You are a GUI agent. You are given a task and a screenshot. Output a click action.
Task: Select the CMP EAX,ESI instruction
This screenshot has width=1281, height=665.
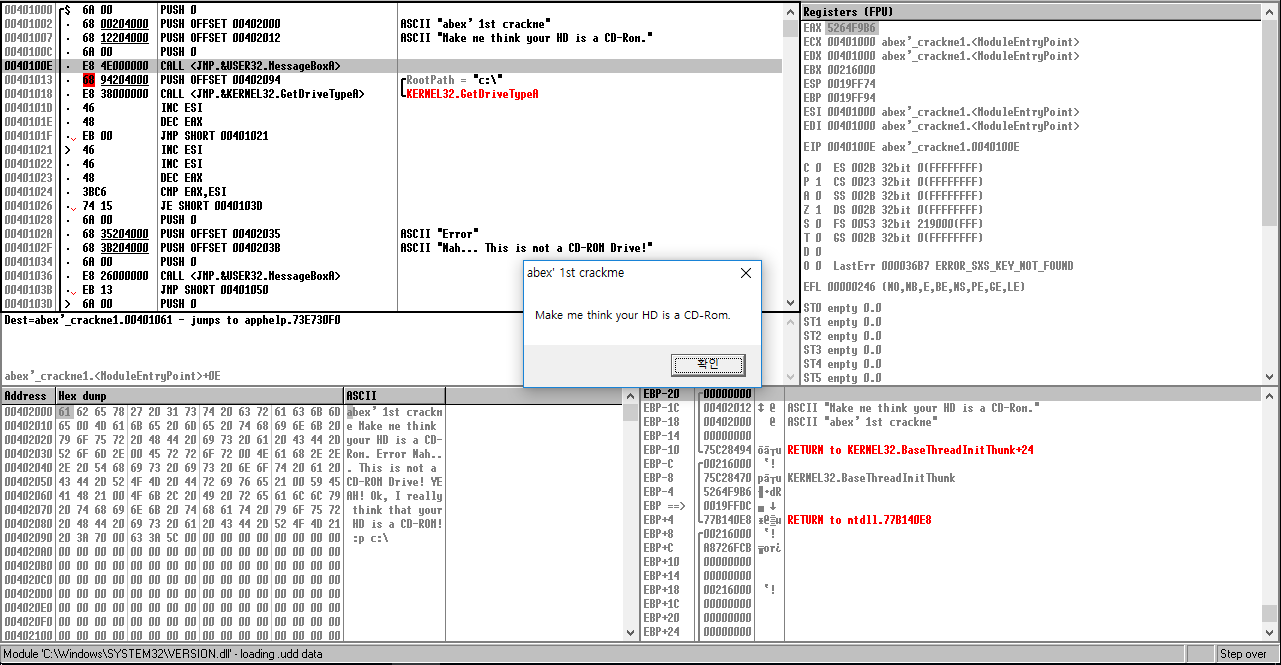(194, 191)
